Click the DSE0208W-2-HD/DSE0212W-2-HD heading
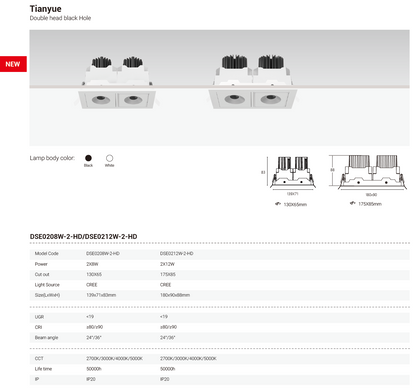 83,236
